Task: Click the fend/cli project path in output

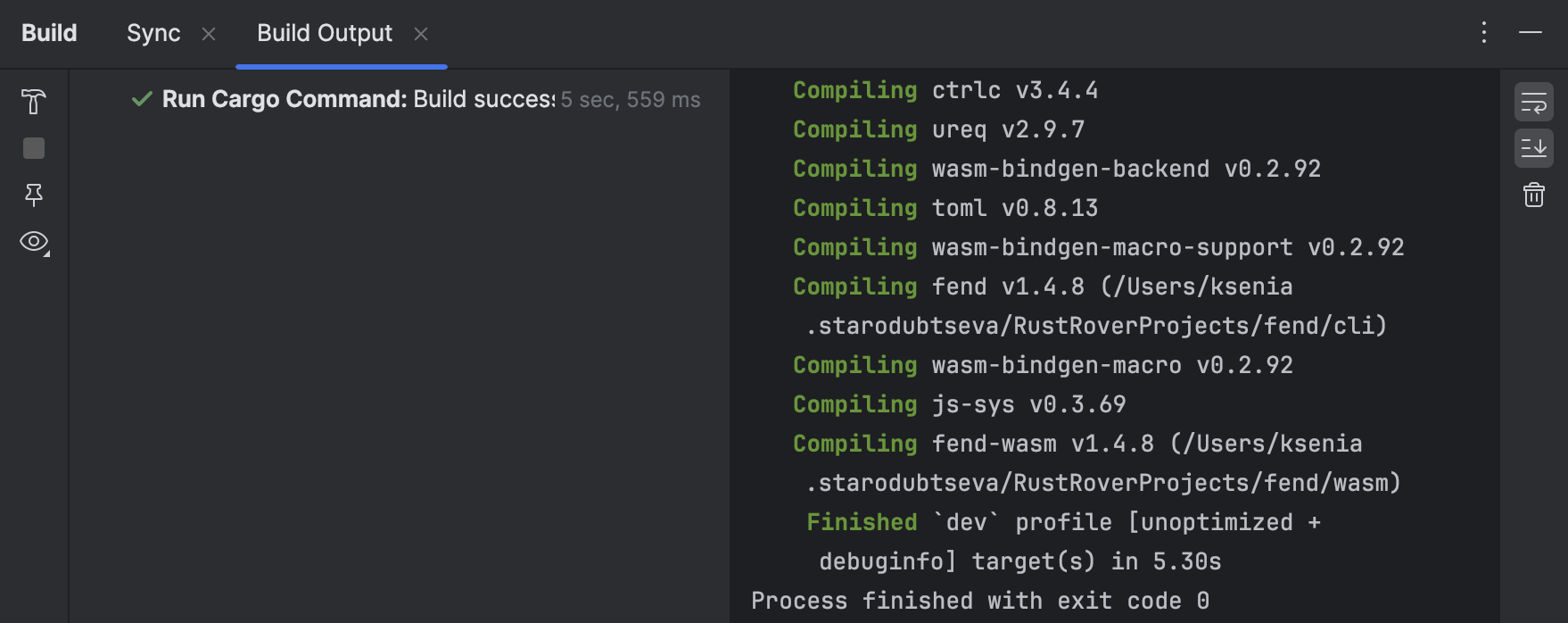Action: click(1096, 326)
